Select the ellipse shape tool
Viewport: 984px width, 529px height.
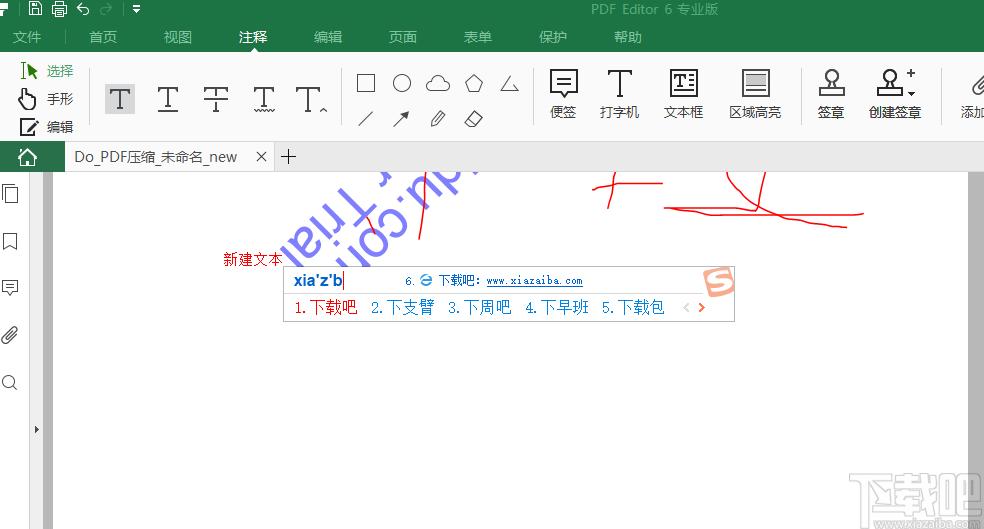402,83
